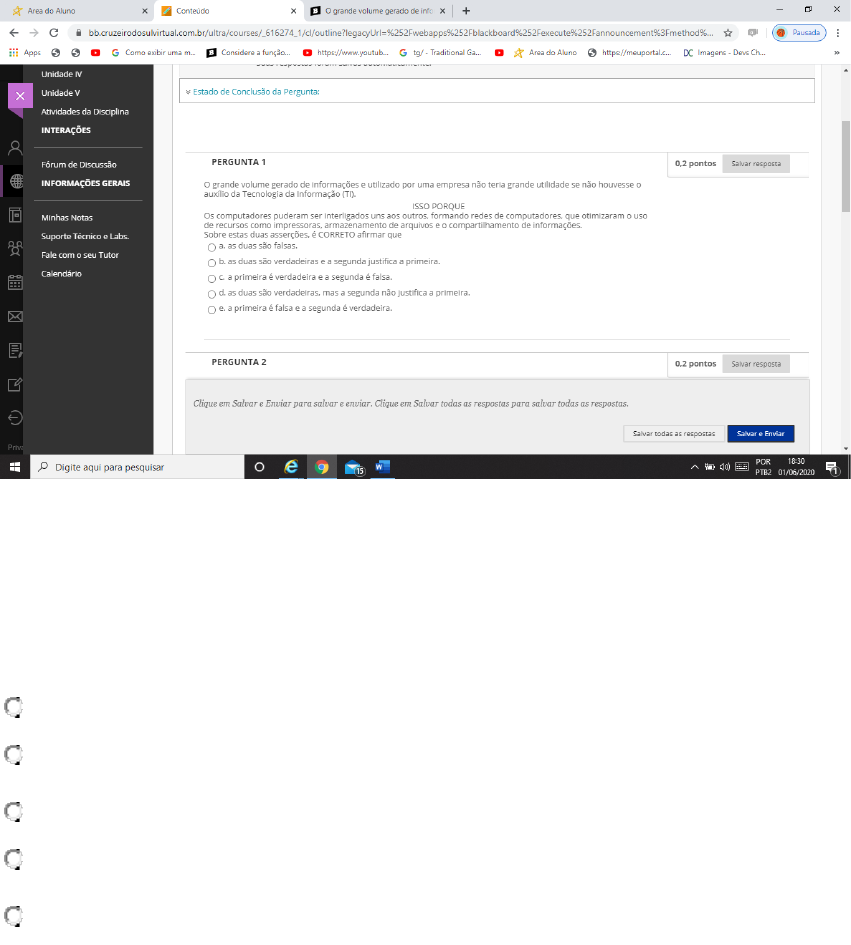Click the sign out icon in sidebar

point(15,417)
